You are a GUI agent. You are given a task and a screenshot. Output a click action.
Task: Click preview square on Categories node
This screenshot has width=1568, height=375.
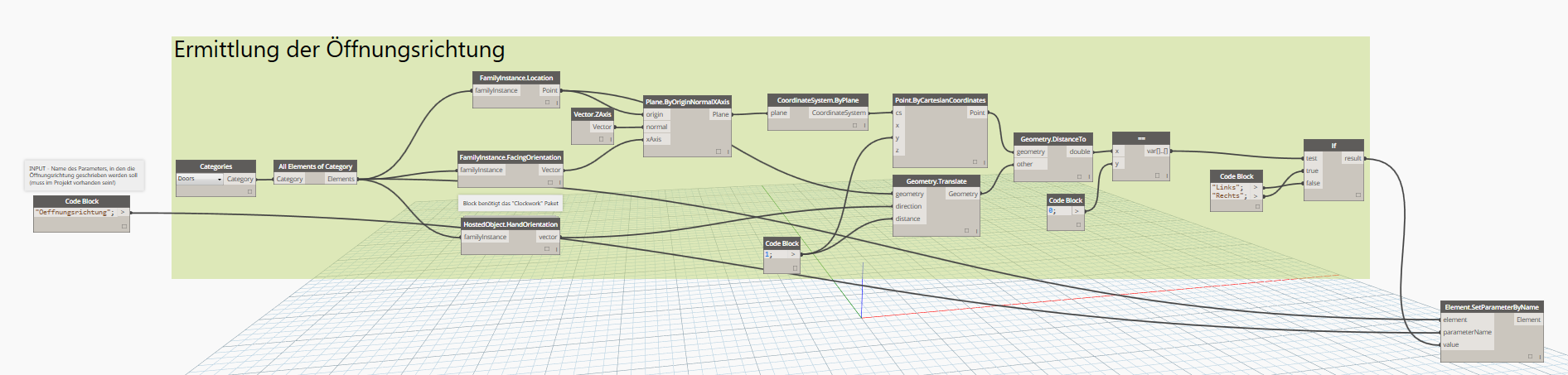[249, 191]
